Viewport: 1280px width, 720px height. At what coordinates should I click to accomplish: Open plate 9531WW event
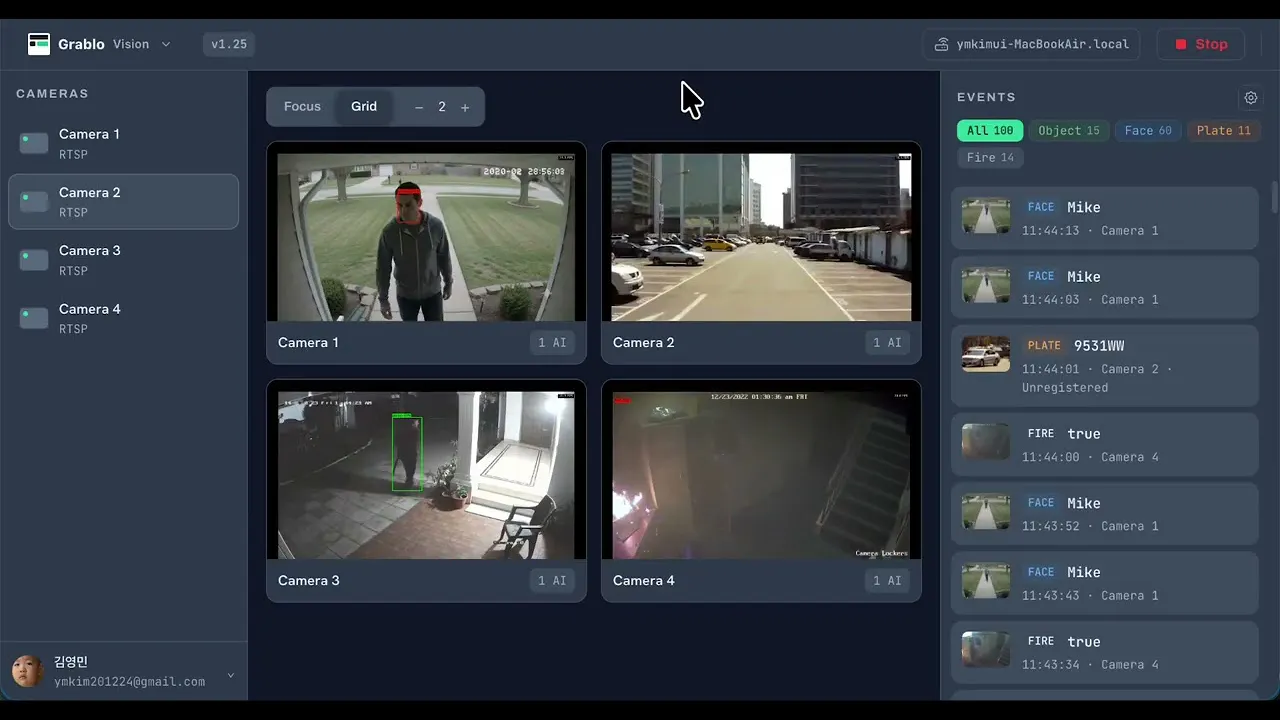1104,365
